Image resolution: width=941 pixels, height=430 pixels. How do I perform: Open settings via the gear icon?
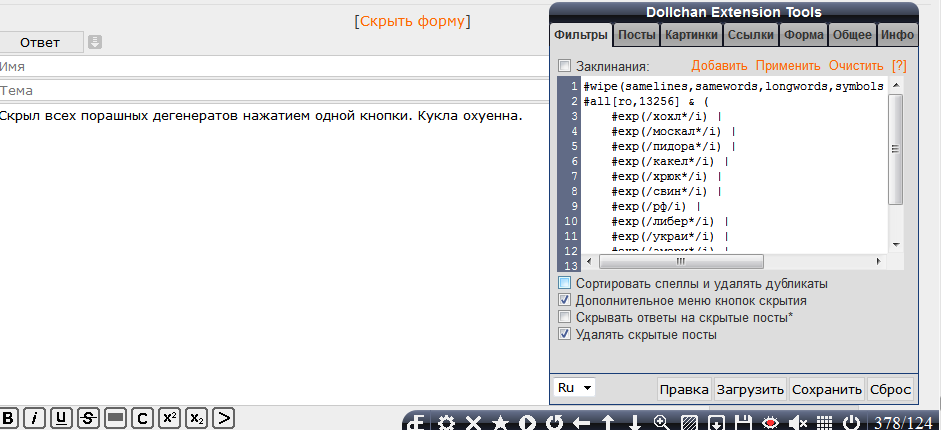(x=446, y=422)
